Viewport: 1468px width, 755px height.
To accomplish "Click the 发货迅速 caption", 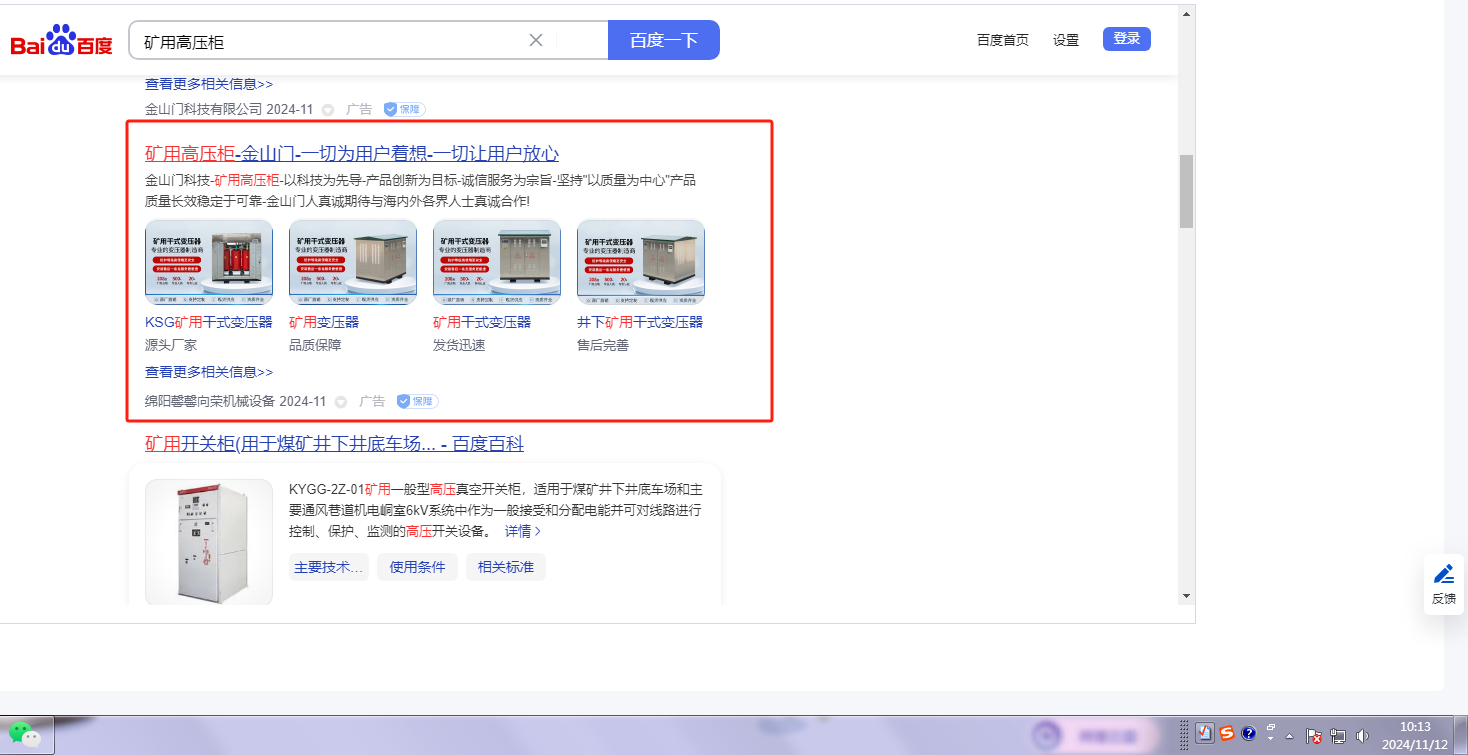I will pos(459,345).
